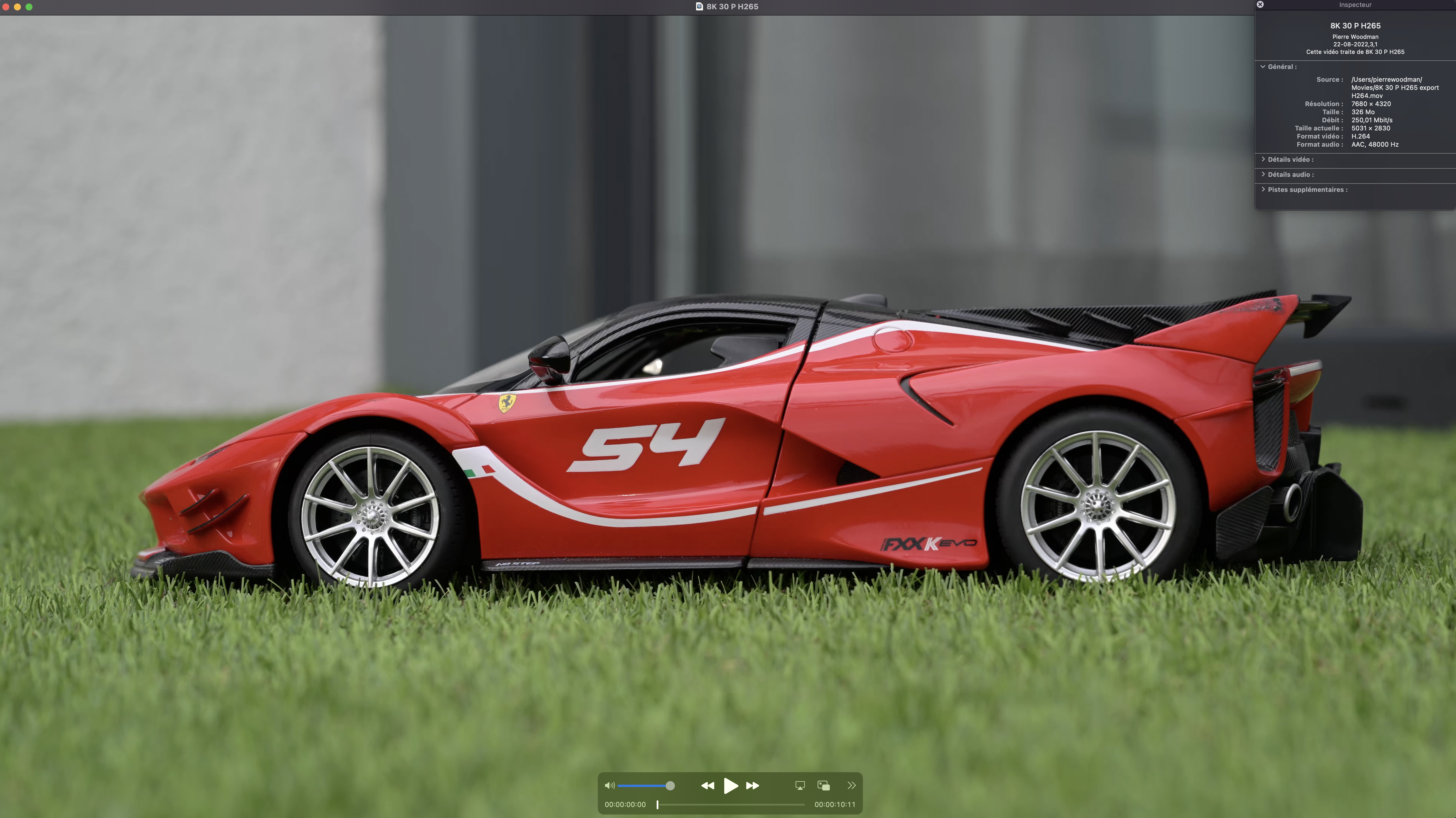This screenshot has height=818, width=1456.
Task: Close the Inspecteur panel
Action: [1260, 5]
